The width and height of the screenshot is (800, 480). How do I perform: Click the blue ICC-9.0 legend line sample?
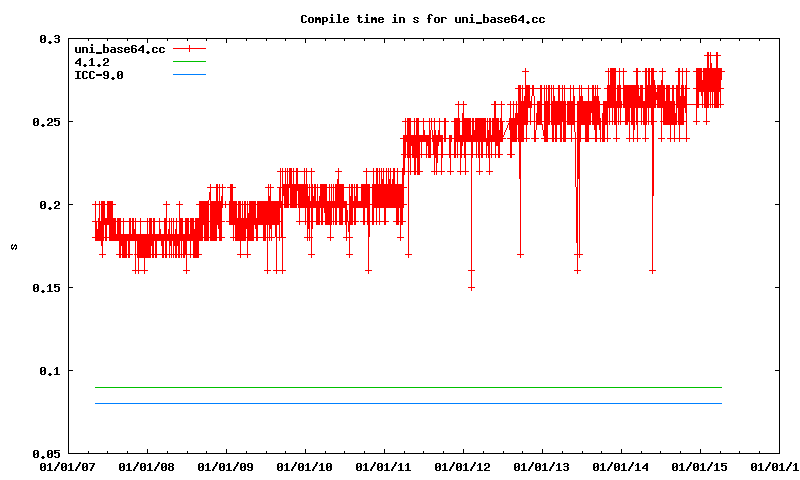click(x=188, y=75)
